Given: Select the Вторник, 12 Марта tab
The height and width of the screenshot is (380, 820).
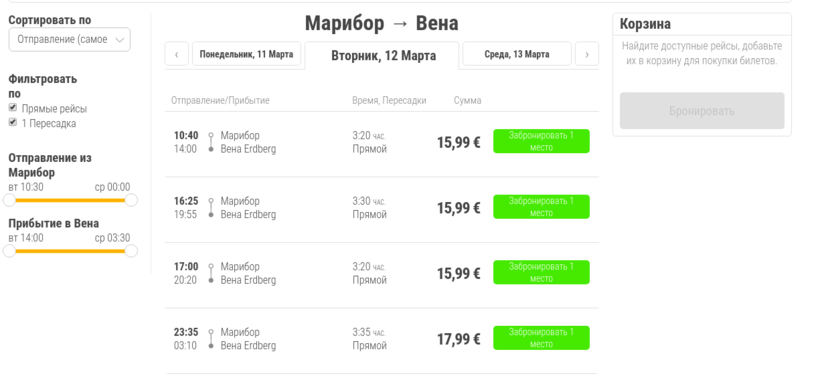Looking at the screenshot, I should click(382, 55).
